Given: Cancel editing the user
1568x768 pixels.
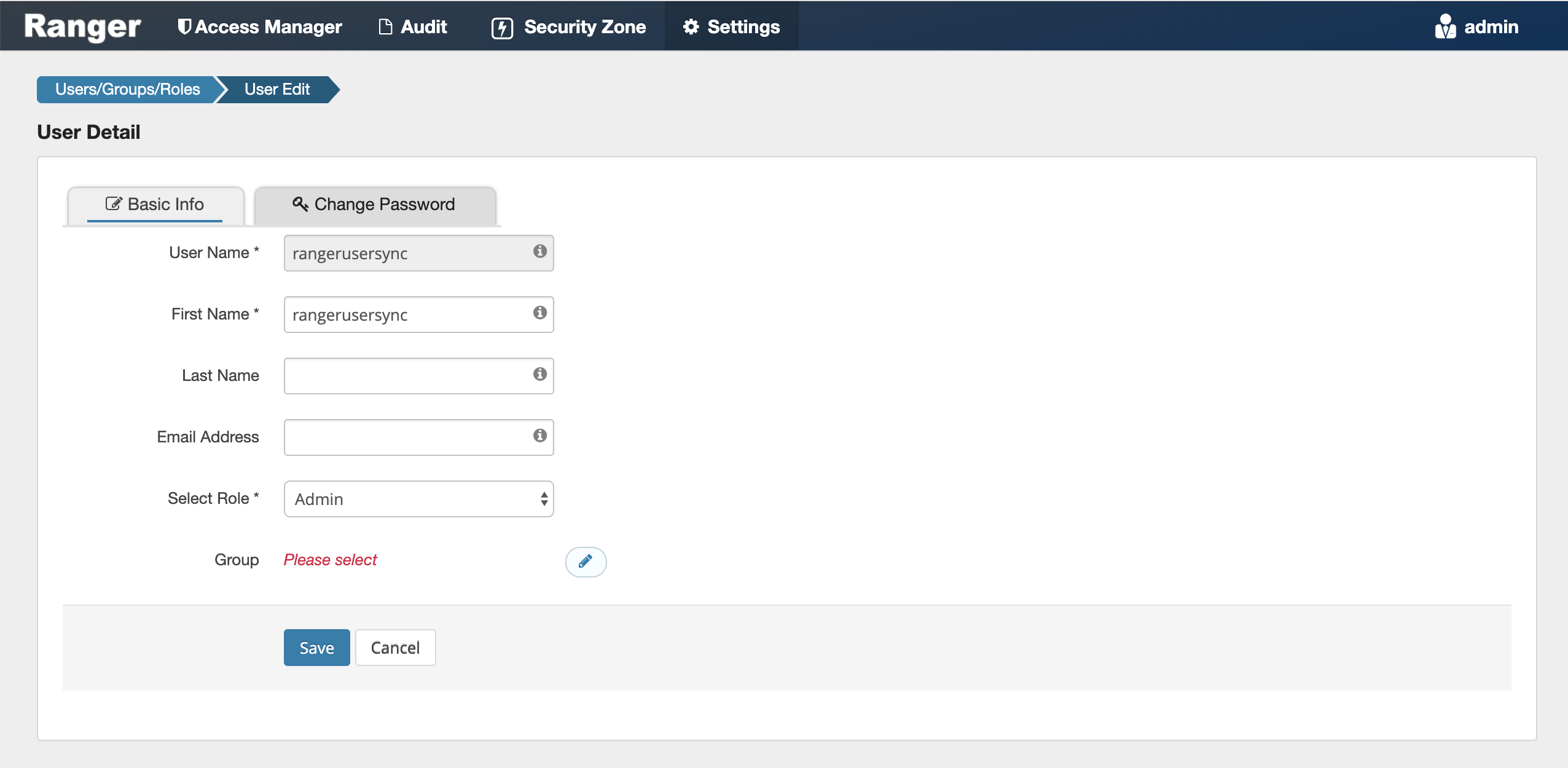Looking at the screenshot, I should (395, 648).
